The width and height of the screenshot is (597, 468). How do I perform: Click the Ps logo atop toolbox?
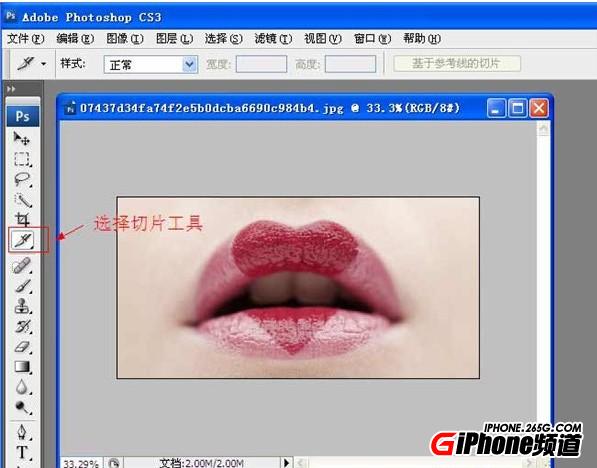[x=23, y=116]
